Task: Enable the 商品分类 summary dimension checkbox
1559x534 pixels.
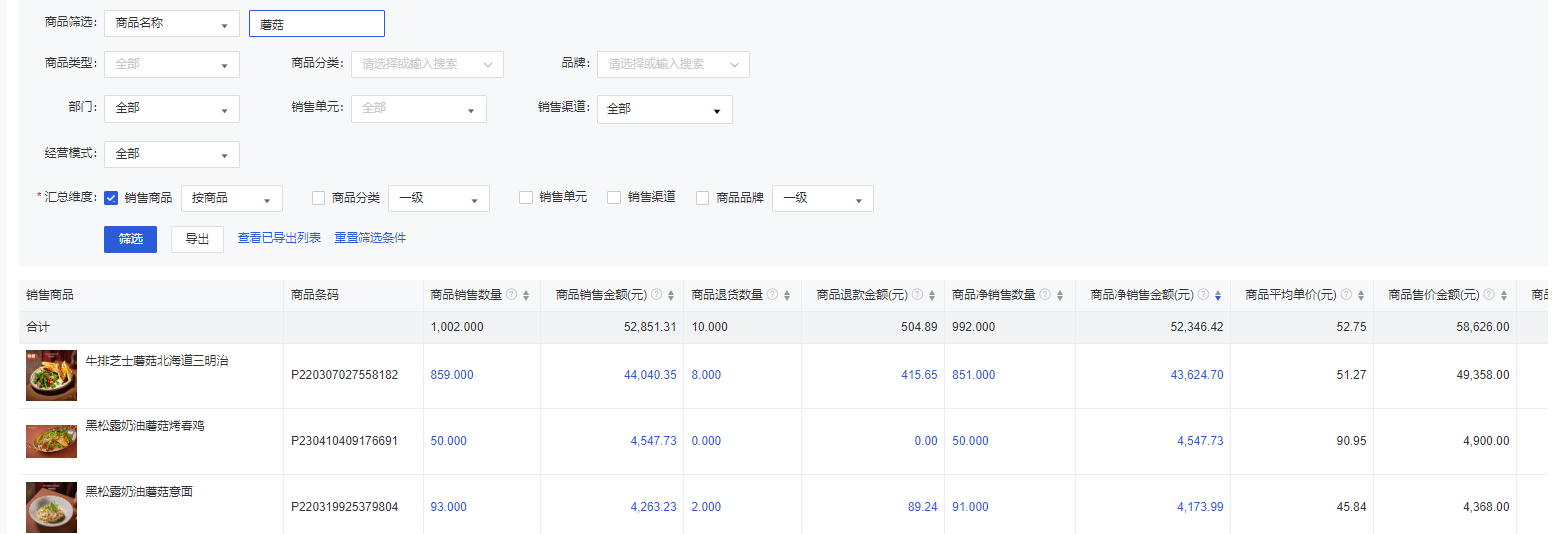Action: point(318,198)
